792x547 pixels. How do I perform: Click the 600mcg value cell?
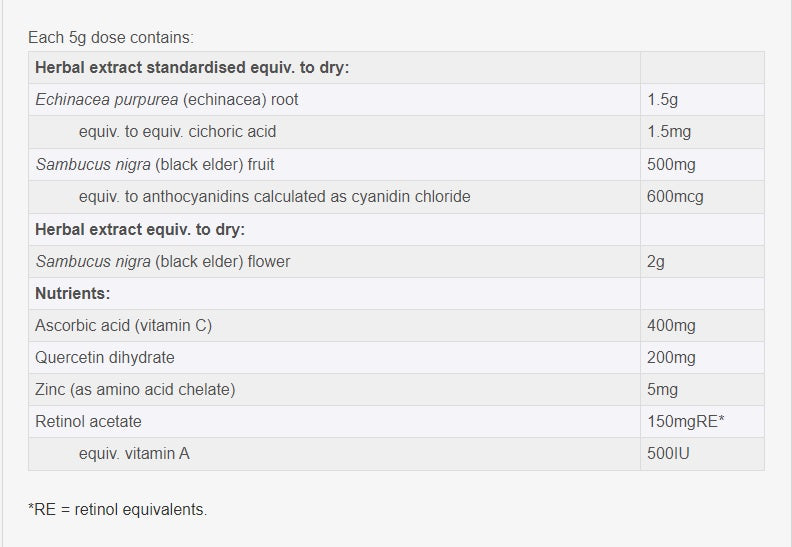coord(675,197)
